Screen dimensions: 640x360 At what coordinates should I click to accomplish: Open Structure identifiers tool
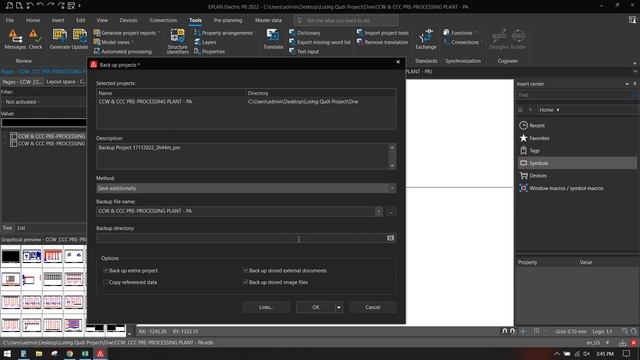[x=178, y=41]
